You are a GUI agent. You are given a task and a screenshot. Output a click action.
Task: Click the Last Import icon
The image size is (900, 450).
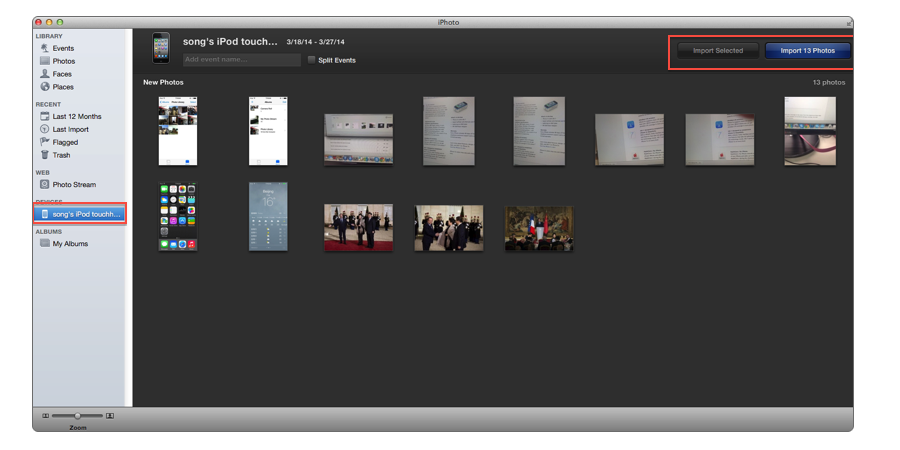(45, 129)
